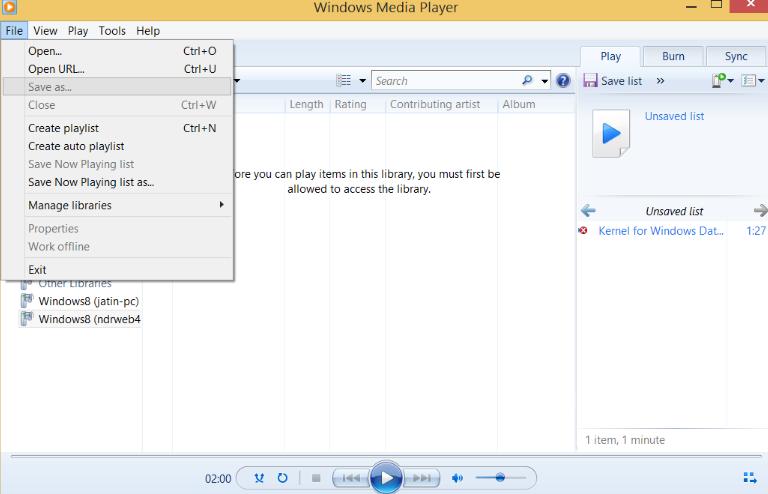Turn shuffle on
This screenshot has height=494, width=768.
(259, 478)
